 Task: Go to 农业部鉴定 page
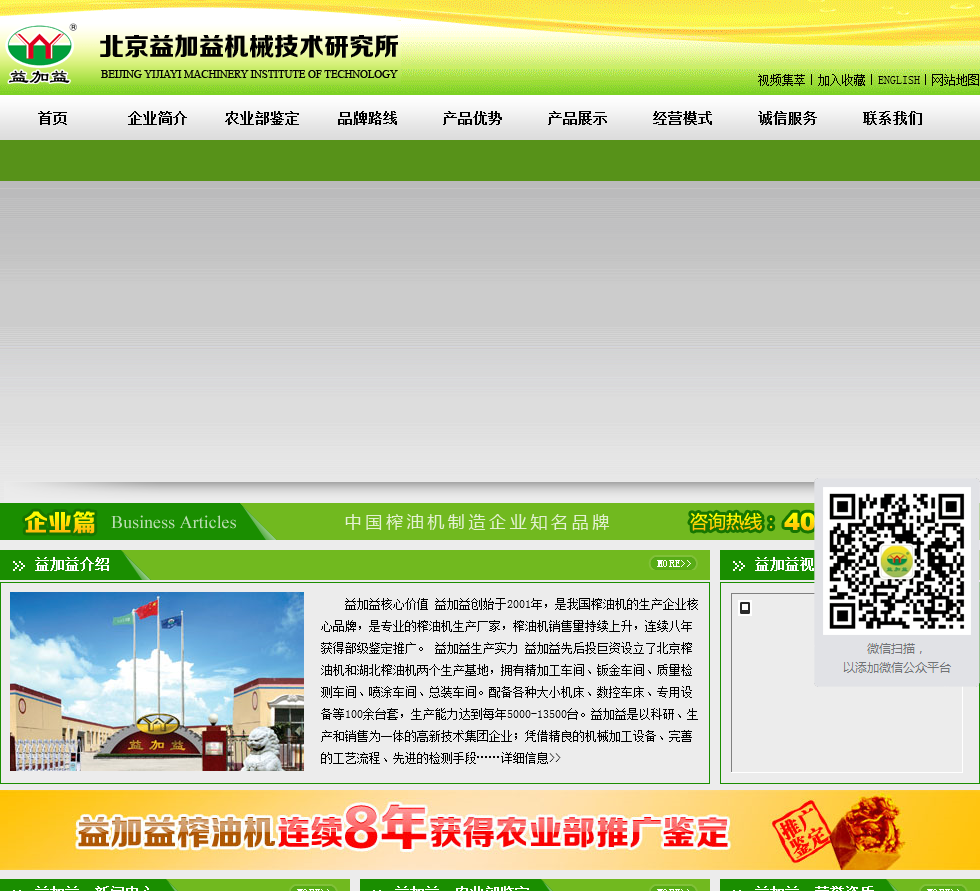(262, 118)
